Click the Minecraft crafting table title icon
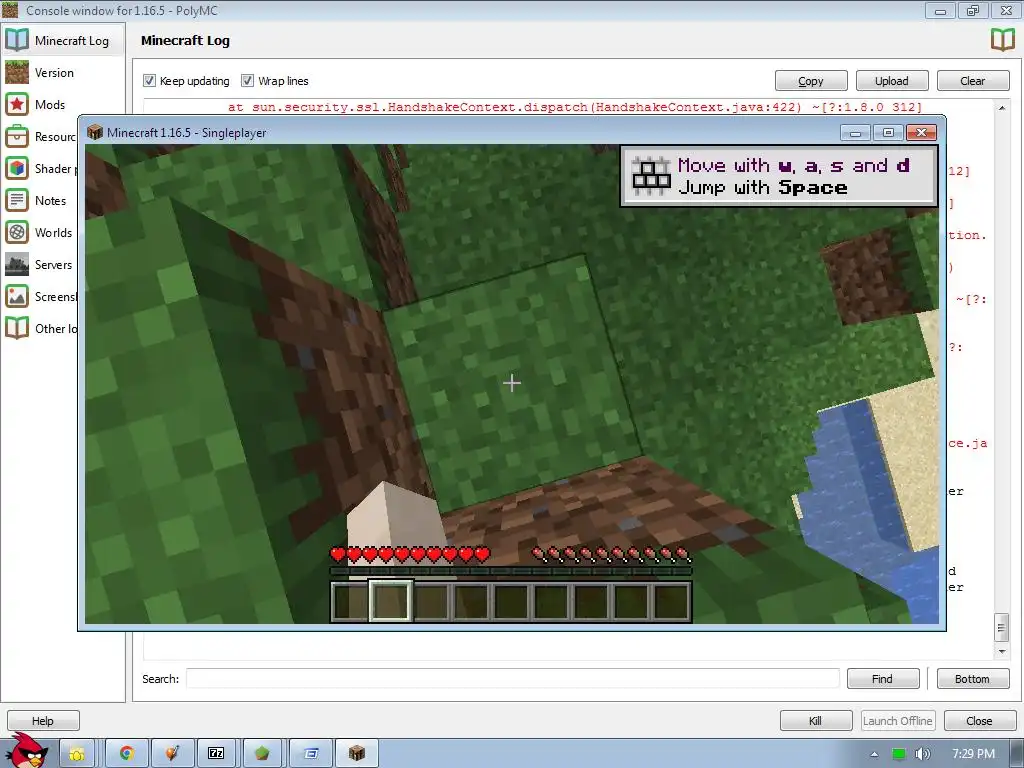The width and height of the screenshot is (1024, 768). [x=95, y=133]
